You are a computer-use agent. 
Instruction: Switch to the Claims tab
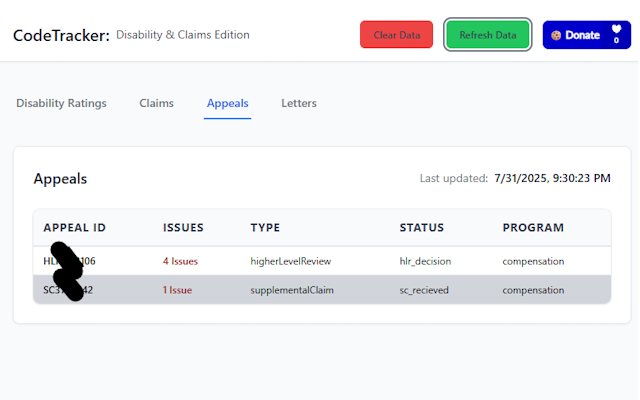(156, 103)
